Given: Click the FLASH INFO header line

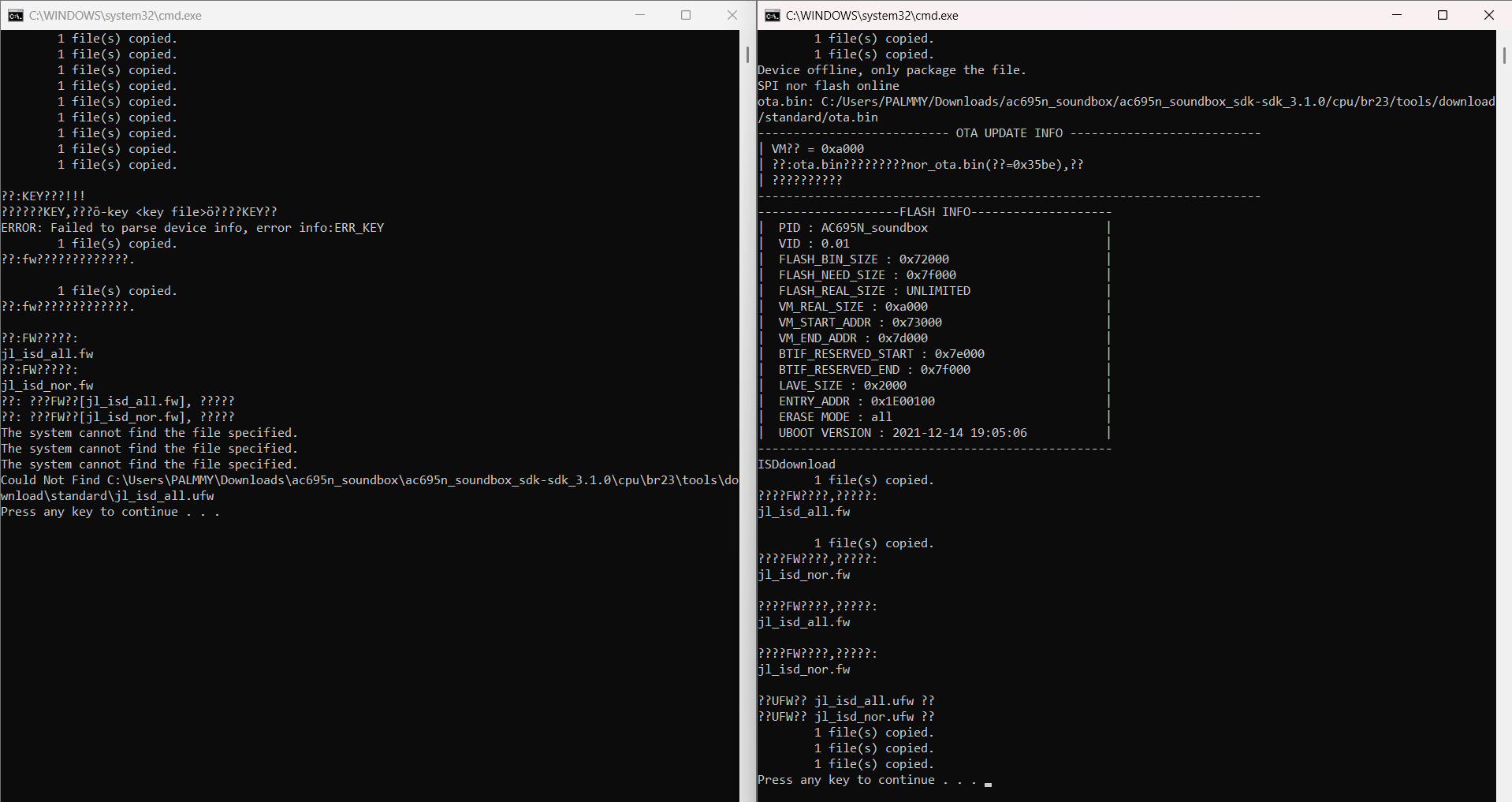Looking at the screenshot, I should (x=935, y=212).
